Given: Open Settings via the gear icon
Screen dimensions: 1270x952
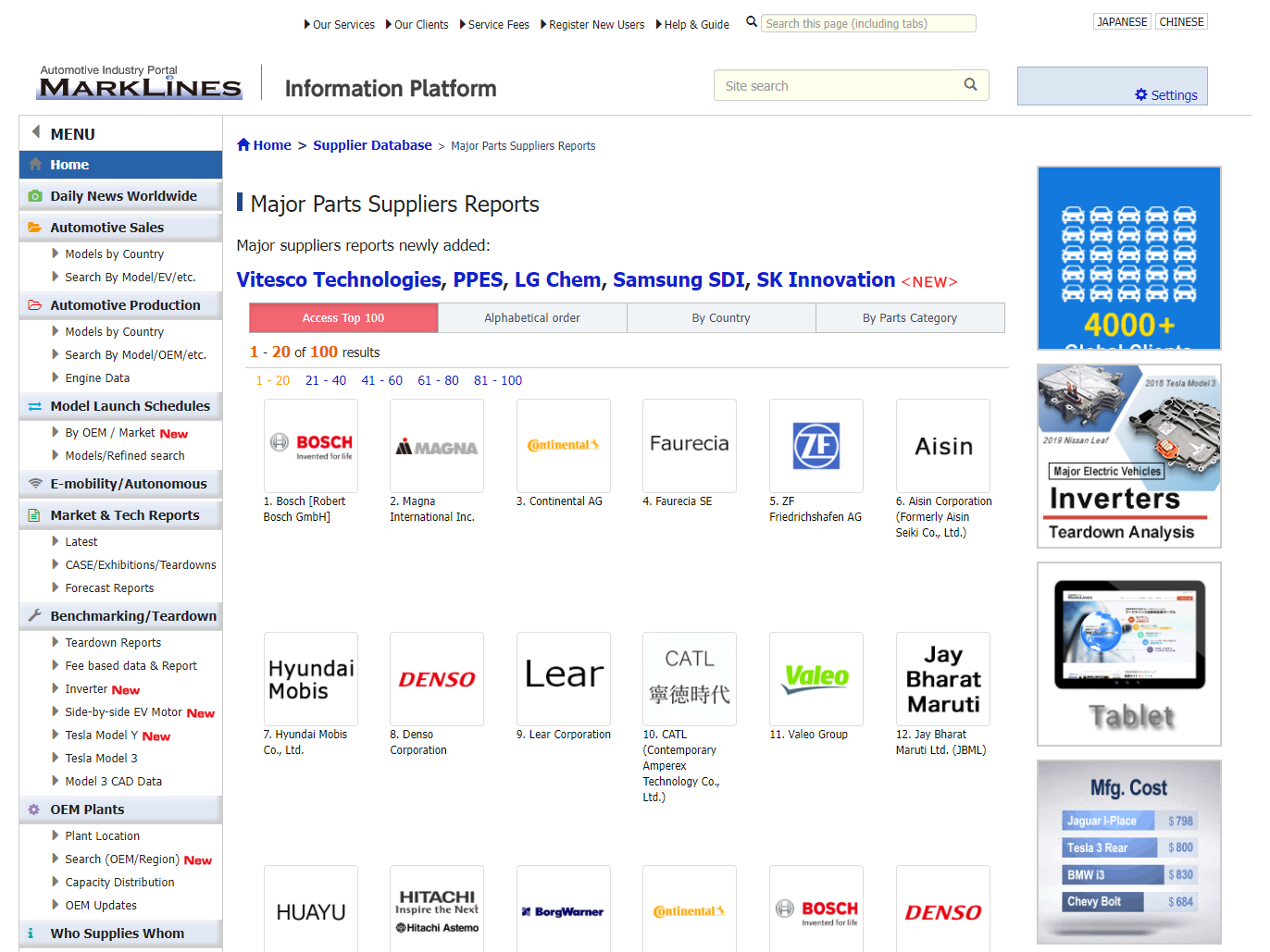Looking at the screenshot, I should (1140, 94).
